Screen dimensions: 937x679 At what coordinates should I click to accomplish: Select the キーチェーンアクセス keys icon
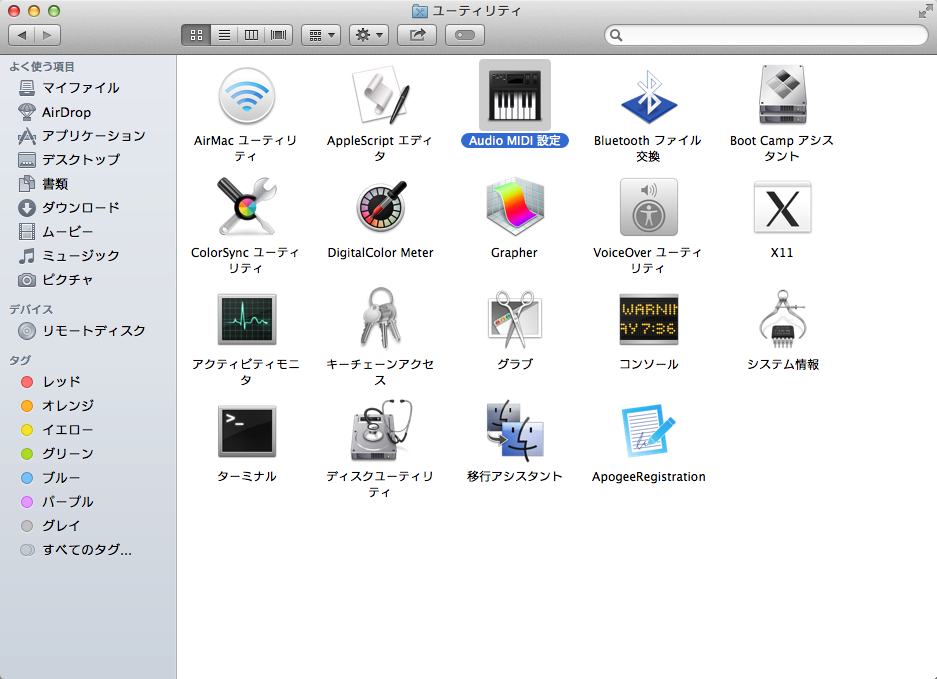pos(380,319)
